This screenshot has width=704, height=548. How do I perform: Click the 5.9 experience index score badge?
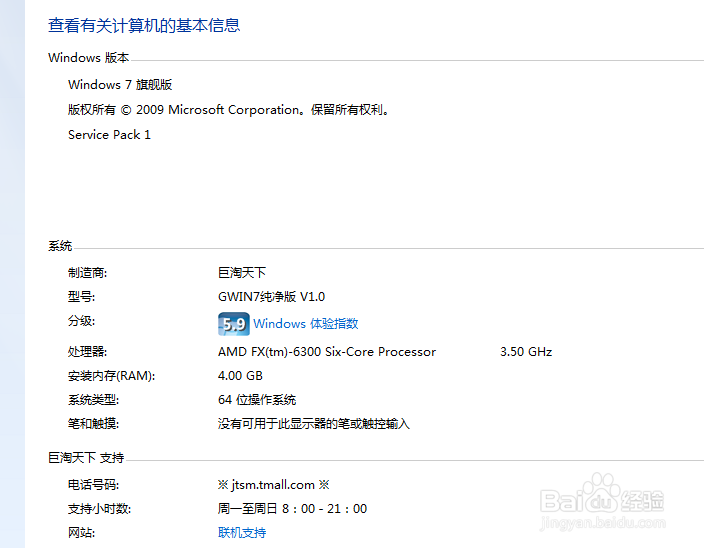[233, 324]
